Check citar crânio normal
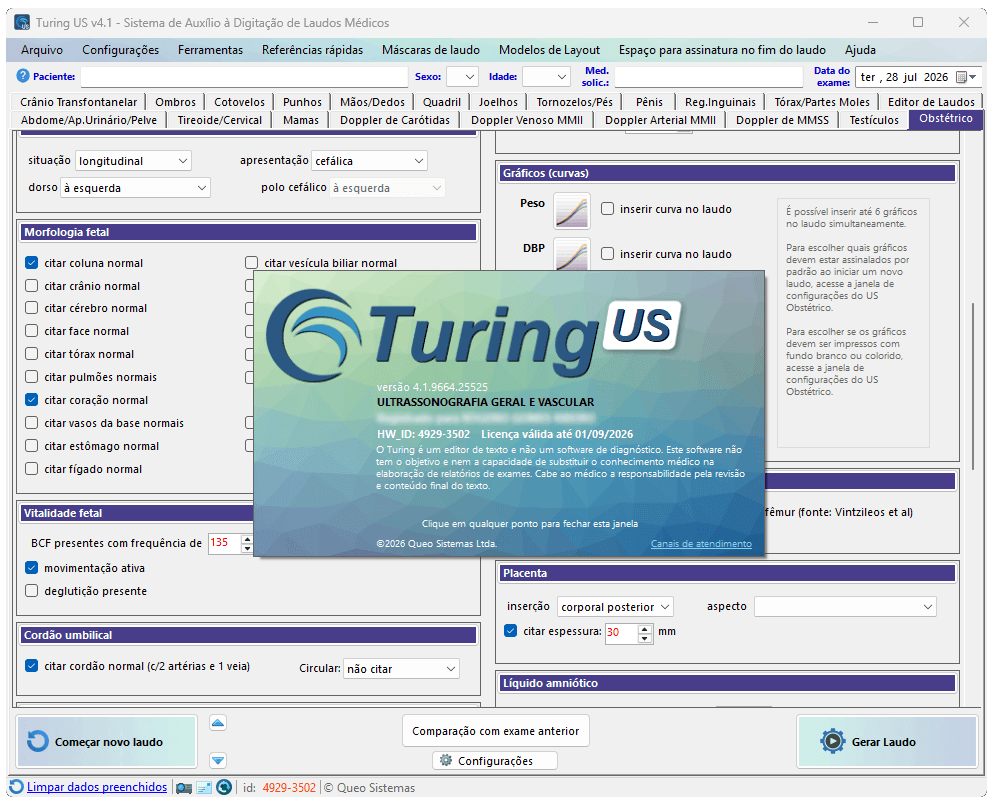Image resolution: width=995 pixels, height=806 pixels. coord(32,286)
